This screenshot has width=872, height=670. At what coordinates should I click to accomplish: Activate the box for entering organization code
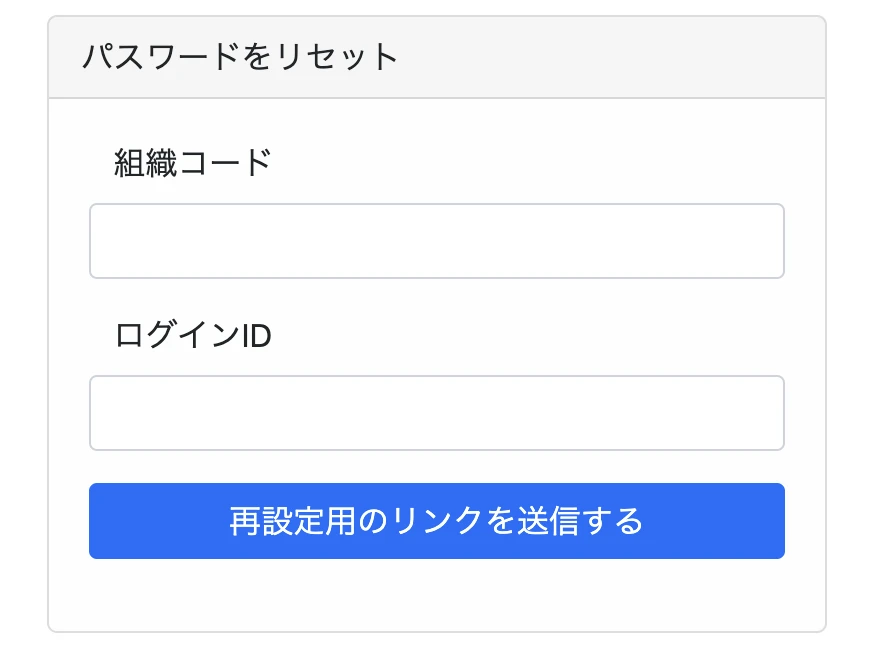(x=437, y=241)
